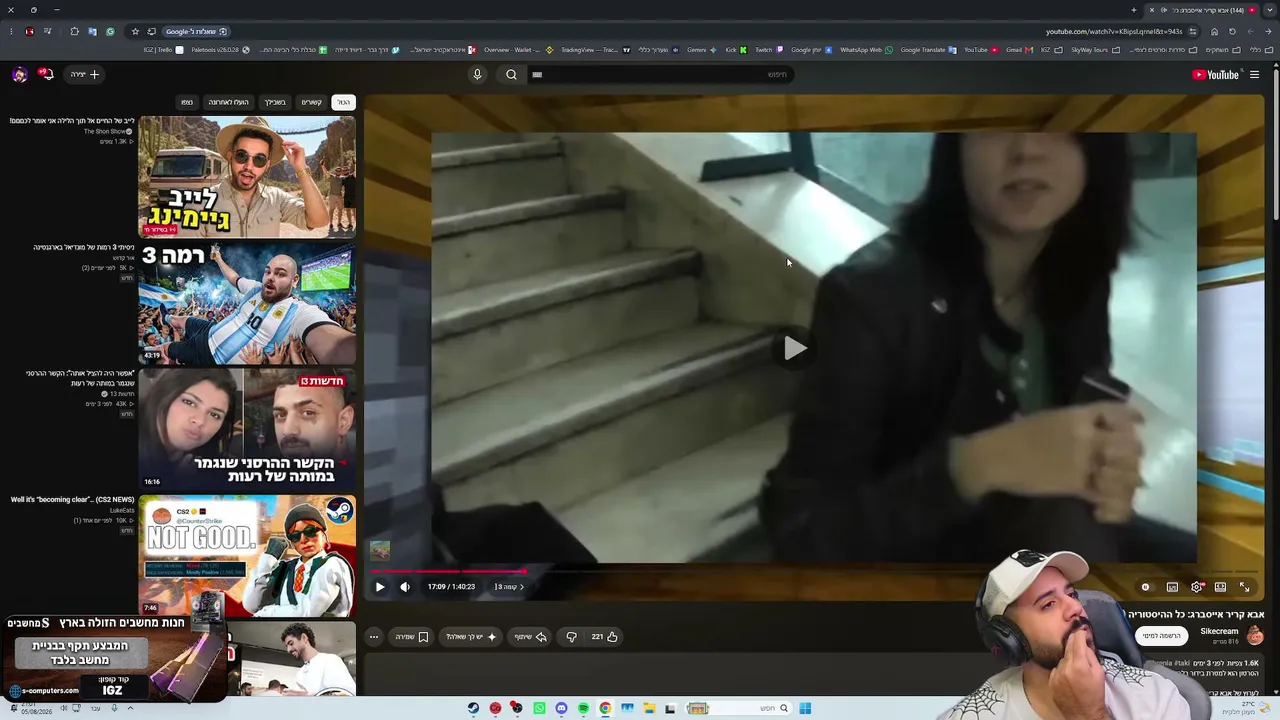Open the video settings gear
Image resolution: width=1280 pixels, height=720 pixels.
pos(1196,587)
